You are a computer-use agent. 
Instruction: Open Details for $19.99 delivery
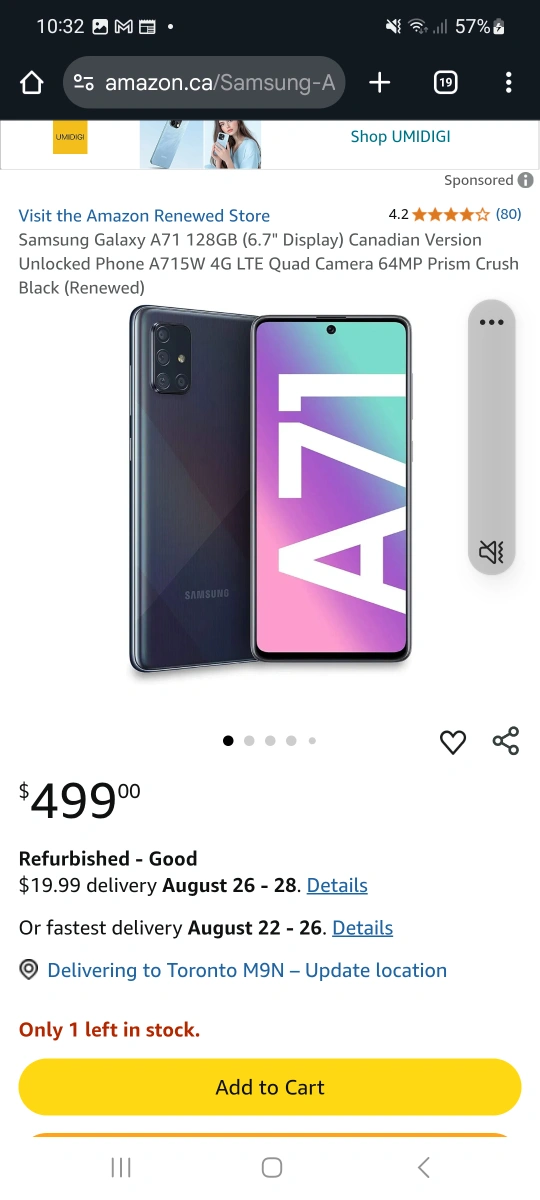(337, 885)
